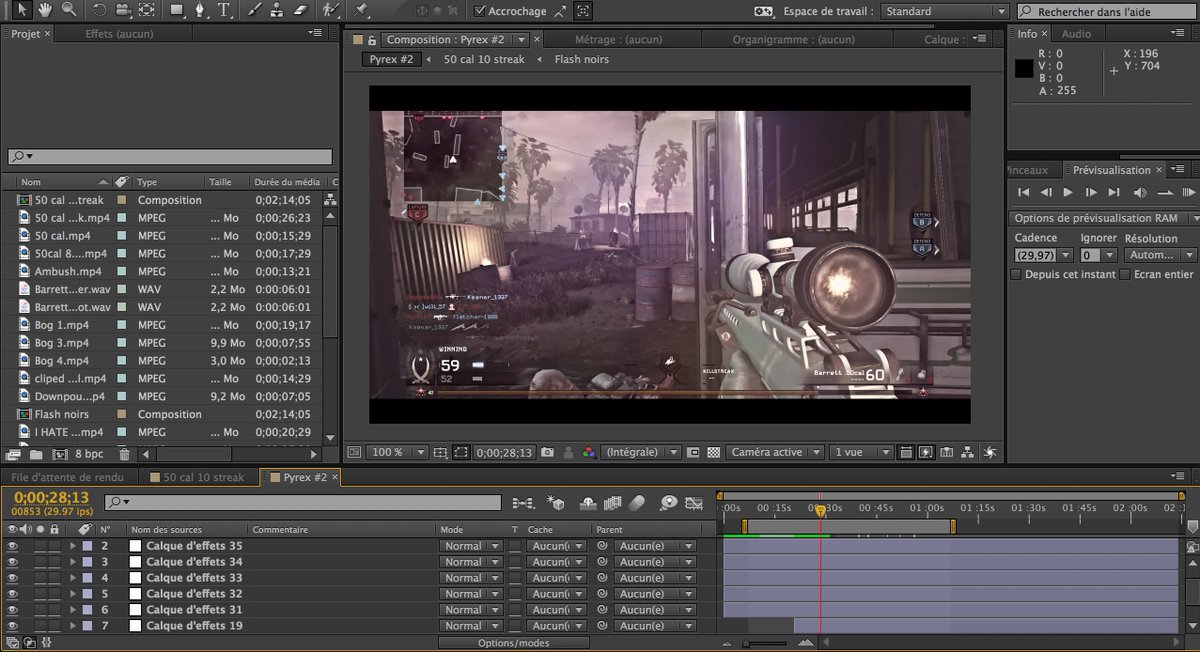Expand layer 2 Calque d'effets 35 triangle
The width and height of the screenshot is (1200, 652).
[72, 546]
